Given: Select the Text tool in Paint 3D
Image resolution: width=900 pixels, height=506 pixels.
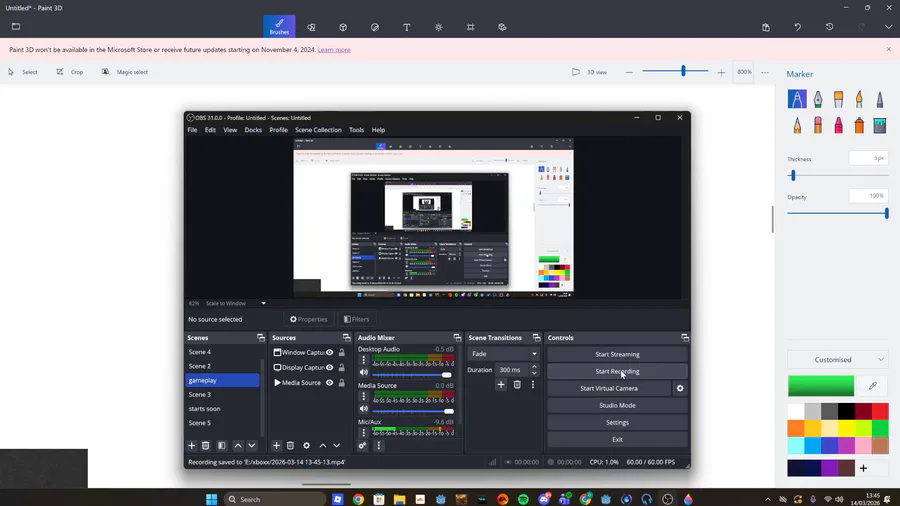Looking at the screenshot, I should [406, 27].
